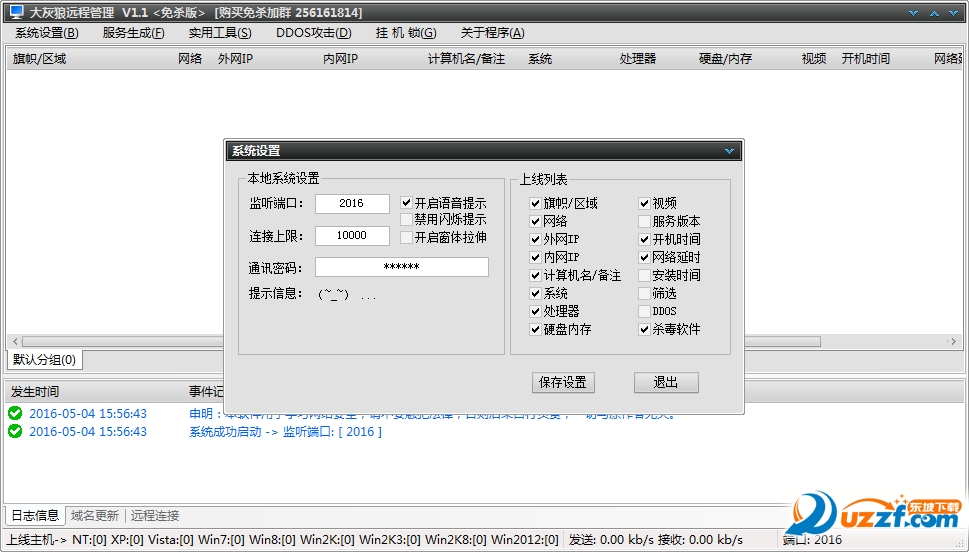This screenshot has height=552, width=969.
Task: Switch to the 日志信息 tab
Action: tap(35, 516)
